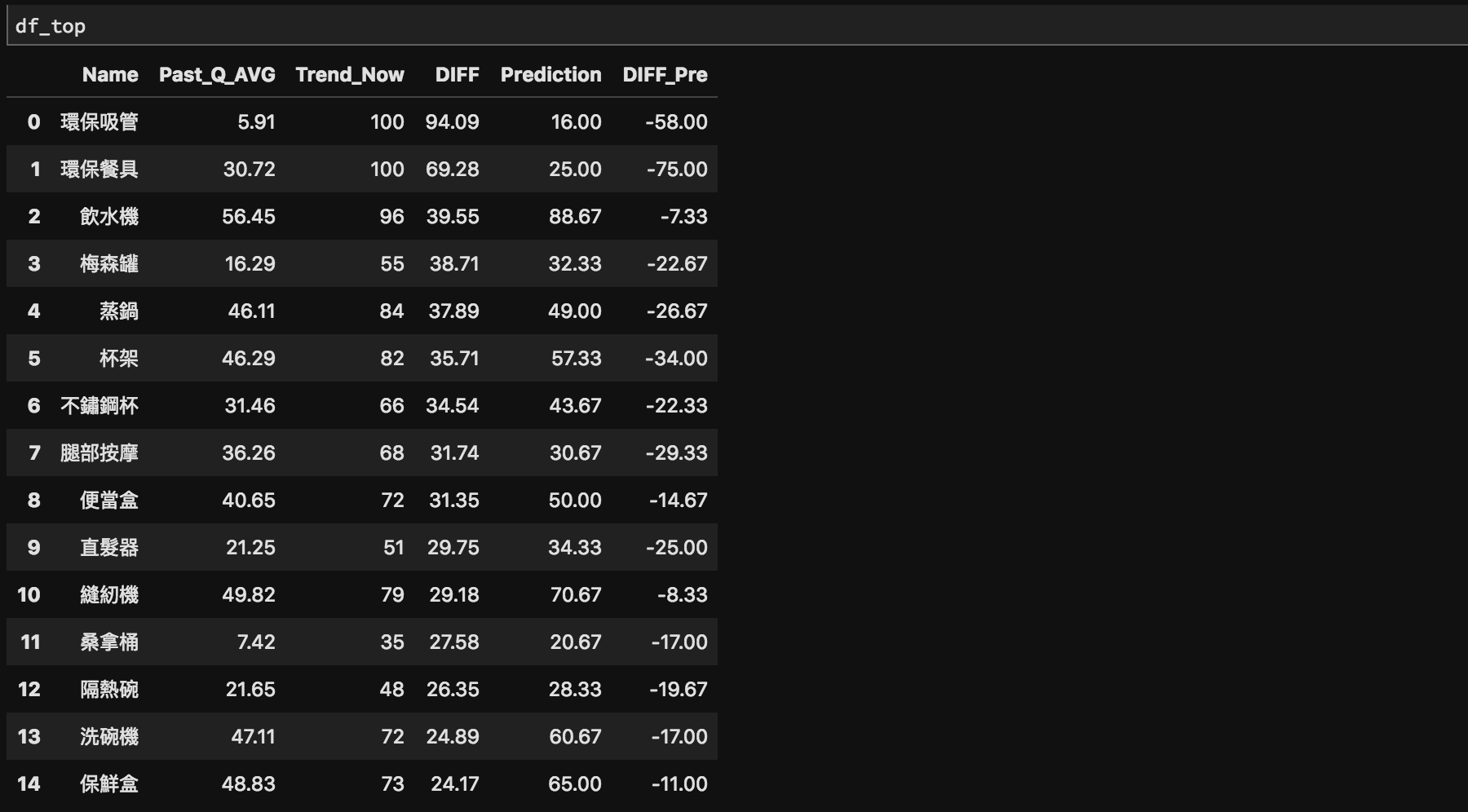Screen dimensions: 1468x812
Task: Click the 腿部按摩 name cell
Action: [99, 453]
